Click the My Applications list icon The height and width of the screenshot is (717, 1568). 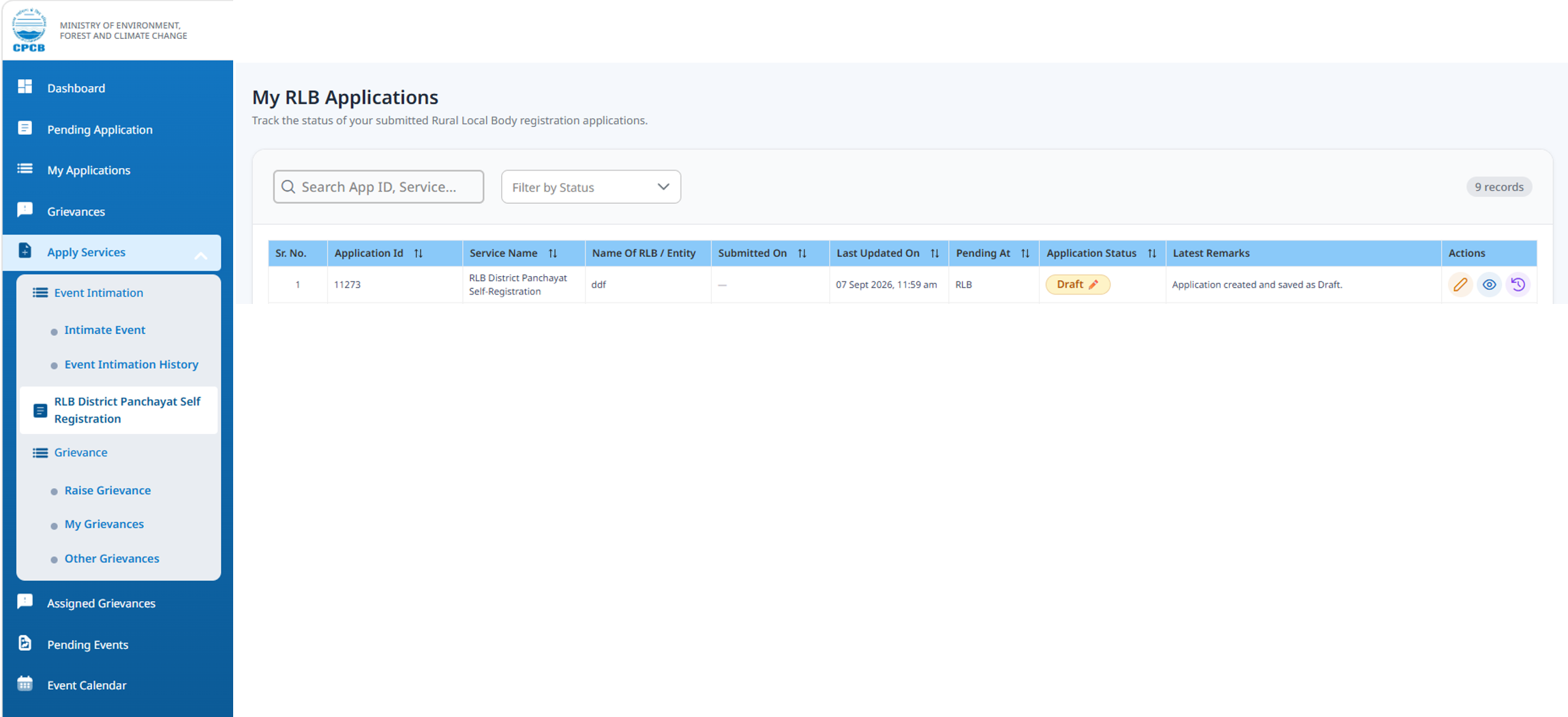pos(25,168)
